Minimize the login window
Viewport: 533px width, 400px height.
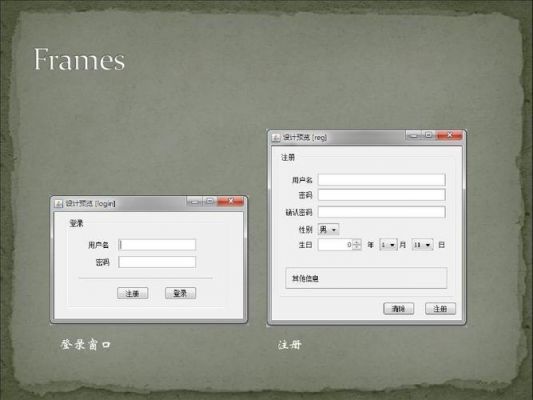click(195, 202)
